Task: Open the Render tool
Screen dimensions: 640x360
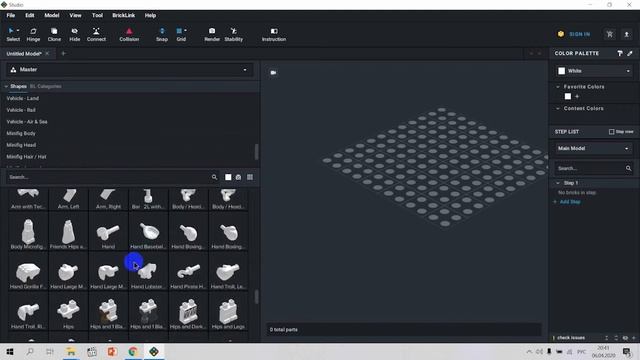Action: click(x=212, y=35)
